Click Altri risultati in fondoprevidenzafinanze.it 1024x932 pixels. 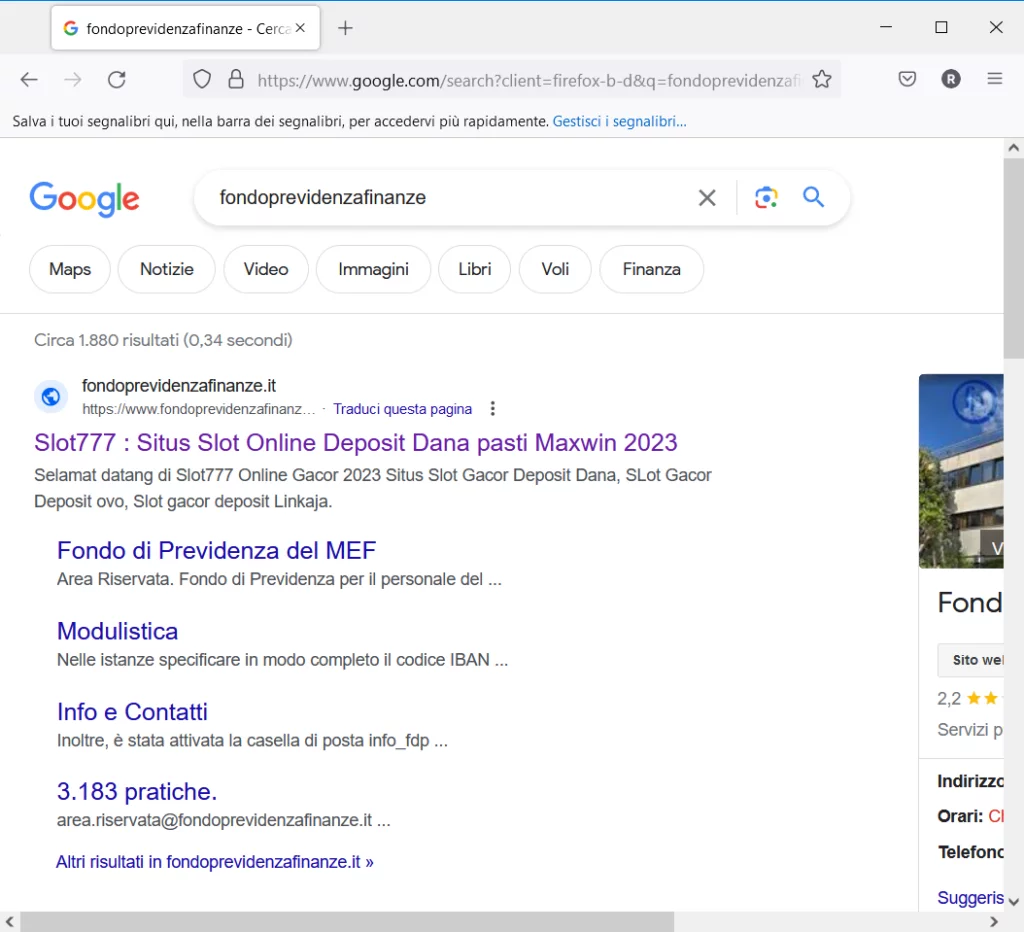click(x=214, y=862)
